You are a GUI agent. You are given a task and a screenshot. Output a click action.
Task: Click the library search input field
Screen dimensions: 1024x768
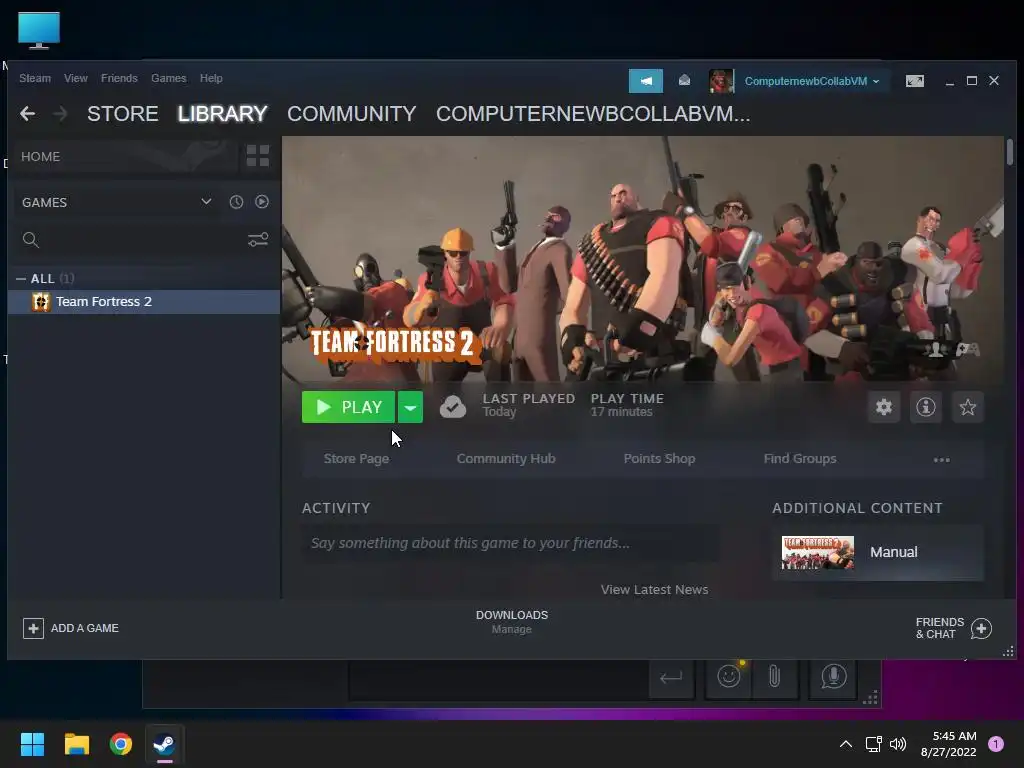(142, 240)
